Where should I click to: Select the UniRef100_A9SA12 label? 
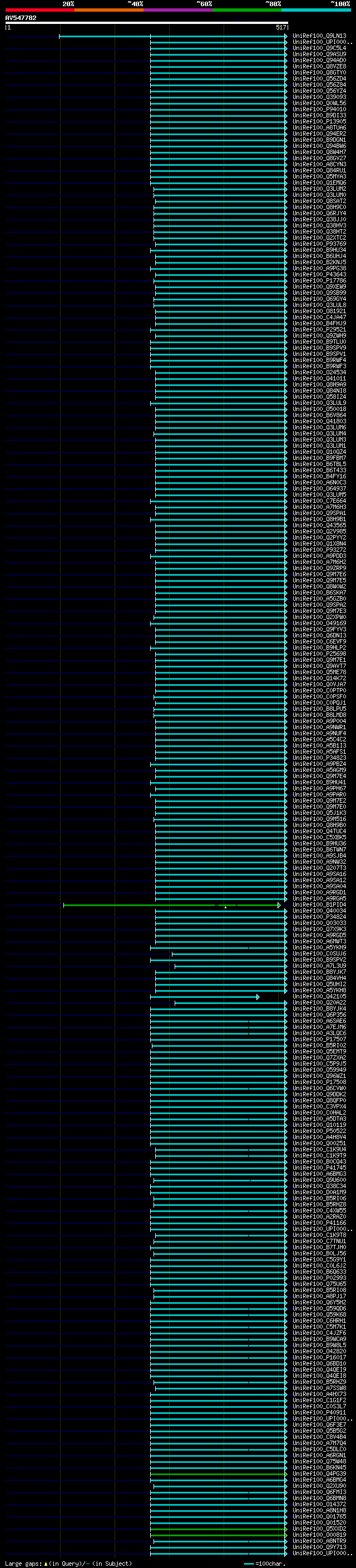(319, 879)
